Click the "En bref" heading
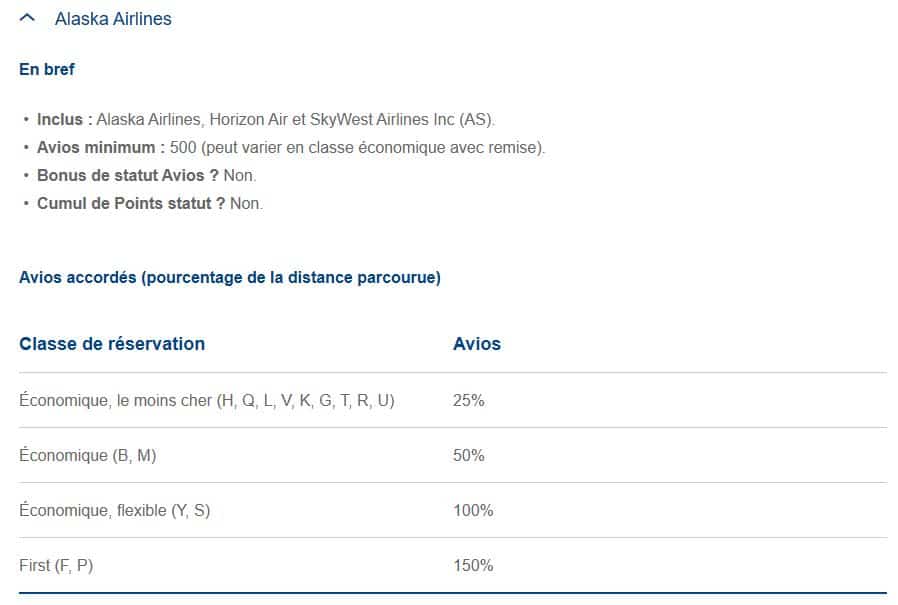This screenshot has width=898, height=605. (x=47, y=70)
